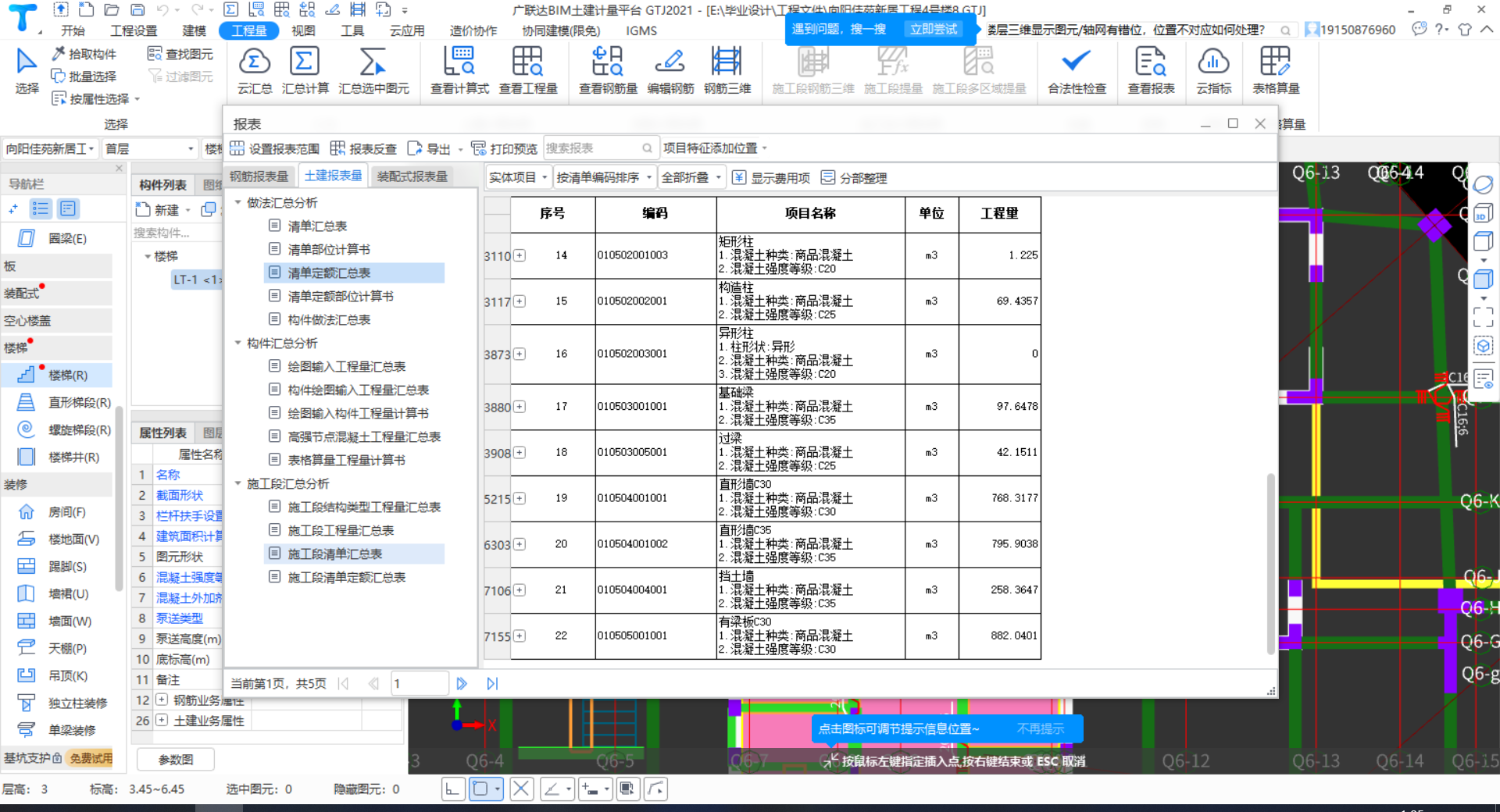Click 立即尝试 button in banner
1500x812 pixels.
[933, 29]
